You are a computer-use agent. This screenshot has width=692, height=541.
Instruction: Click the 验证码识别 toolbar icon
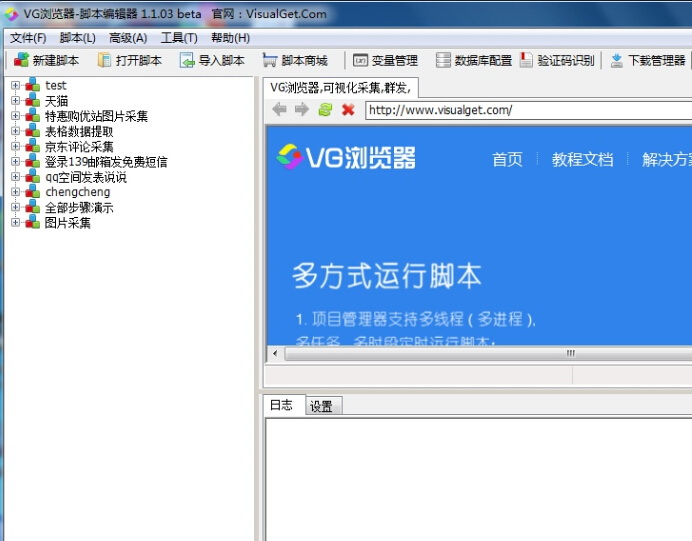[526, 60]
